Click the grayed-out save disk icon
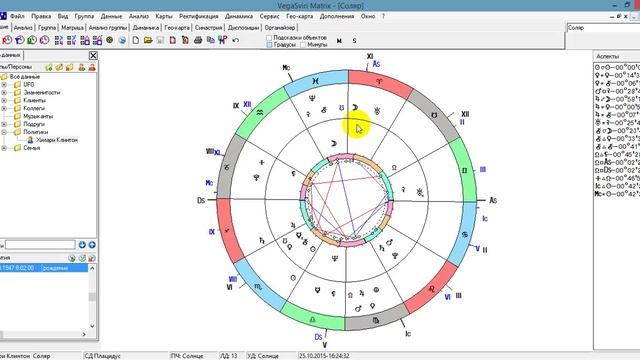Image resolution: width=640 pixels, height=360 pixels. point(160,40)
